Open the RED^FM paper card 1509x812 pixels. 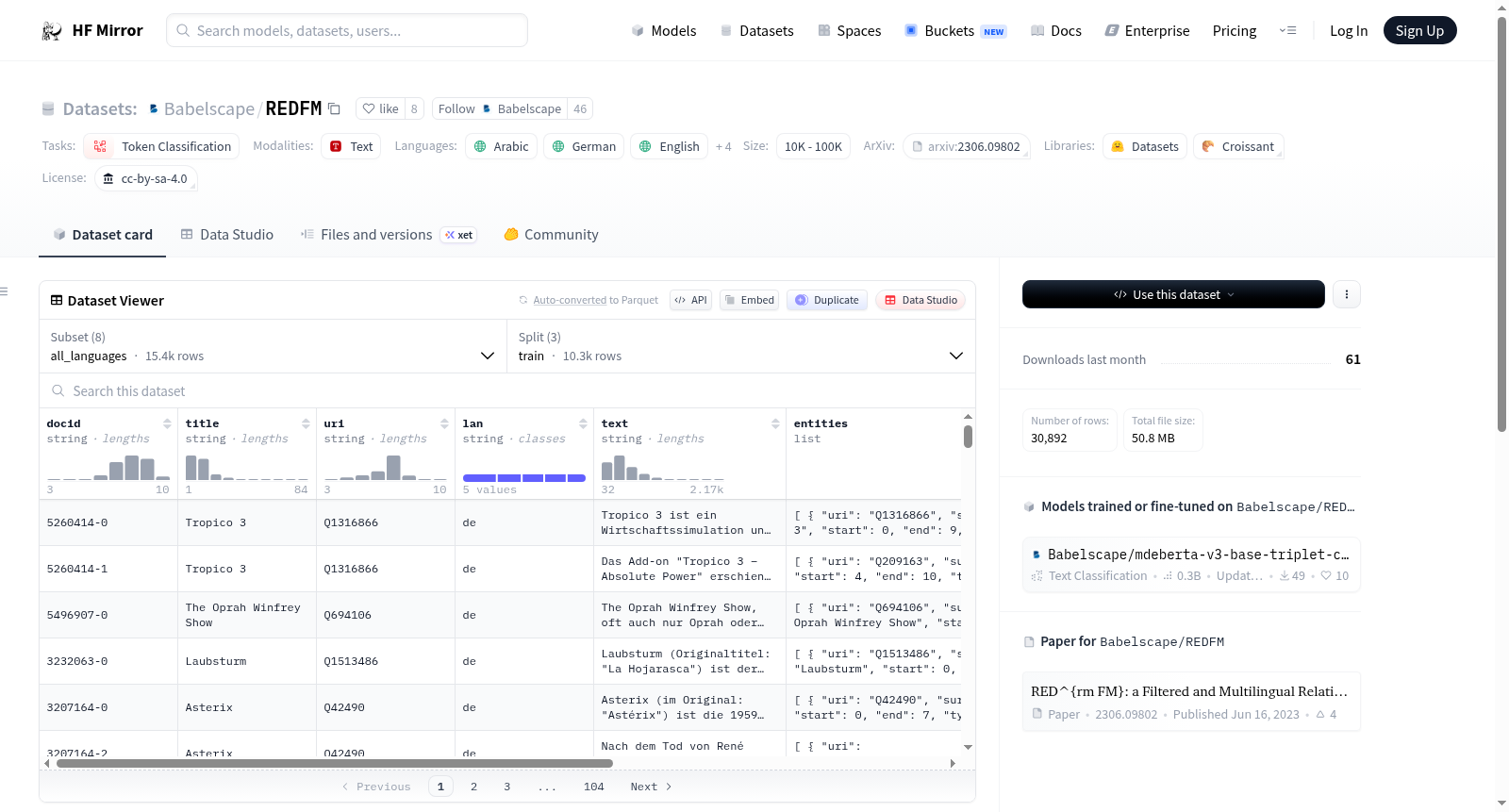click(1191, 702)
